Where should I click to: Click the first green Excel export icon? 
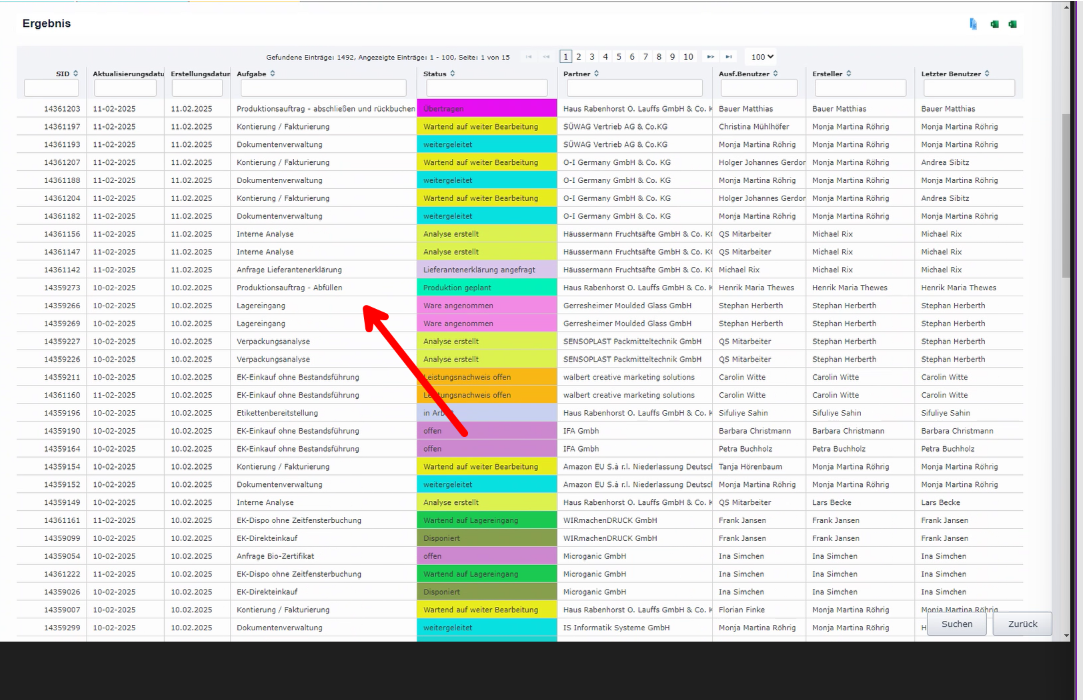(x=994, y=23)
